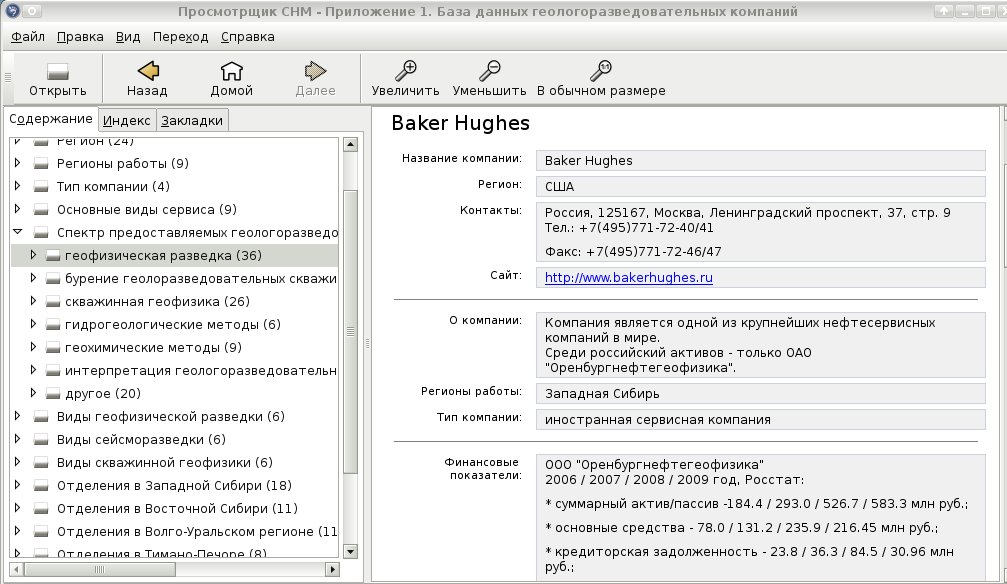Click the tree scrollbar down arrow

[x=350, y=551]
